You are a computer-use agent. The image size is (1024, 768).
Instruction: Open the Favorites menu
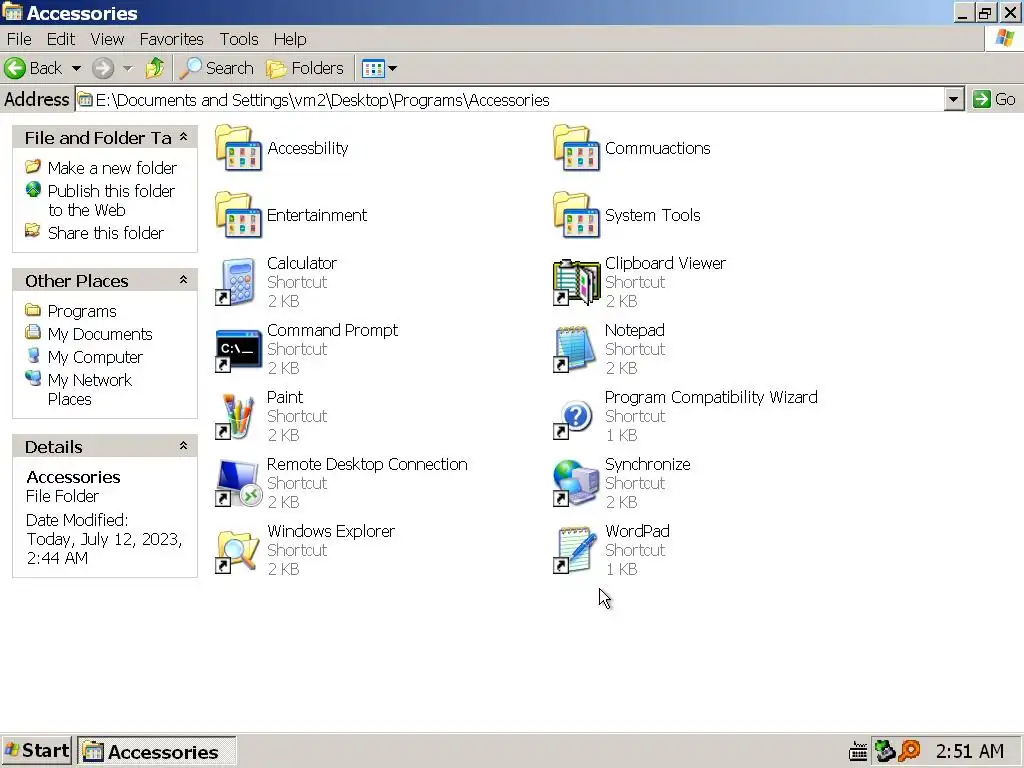(172, 39)
